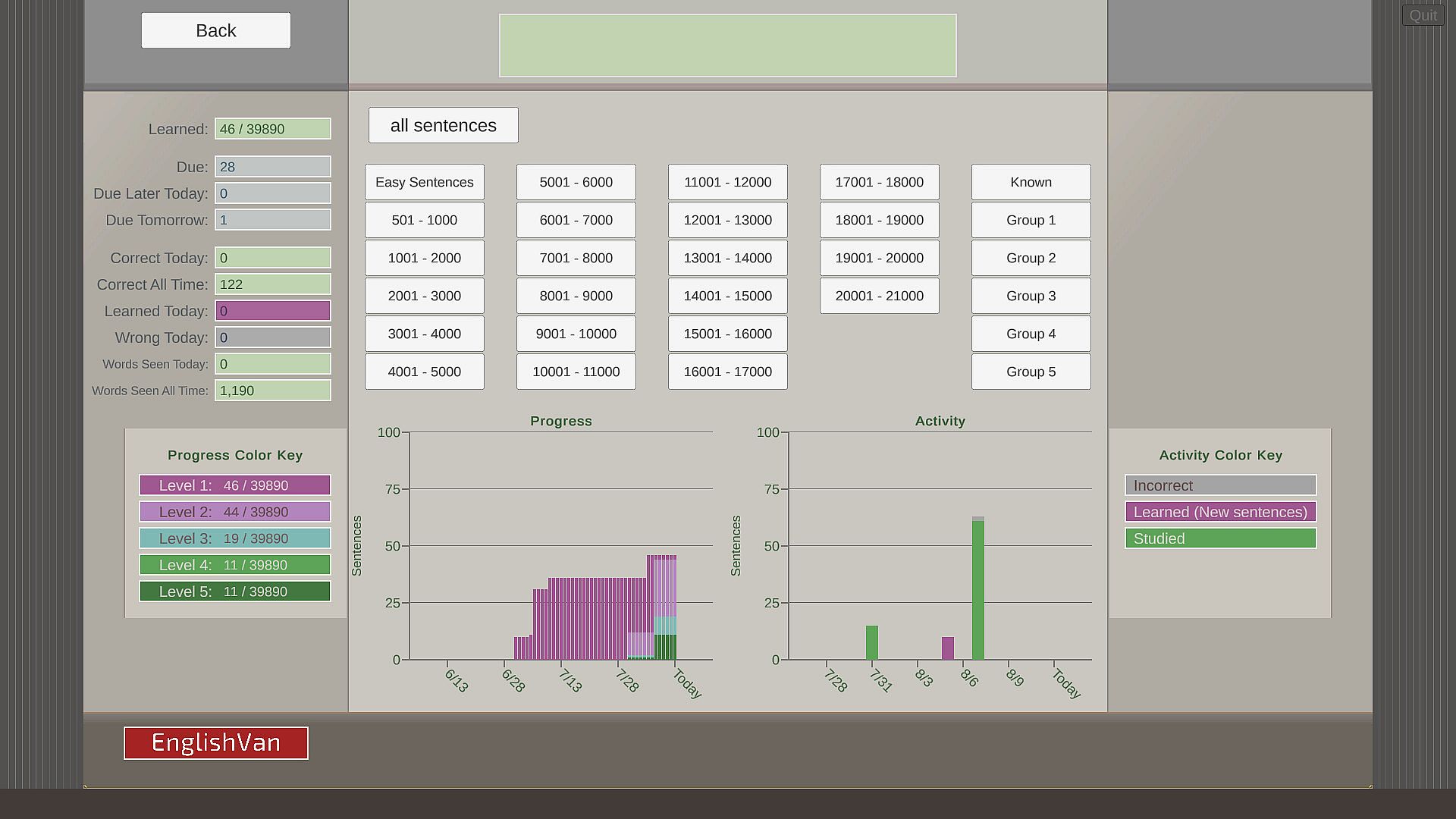Open Group 5
The height and width of the screenshot is (819, 1456).
(1031, 372)
